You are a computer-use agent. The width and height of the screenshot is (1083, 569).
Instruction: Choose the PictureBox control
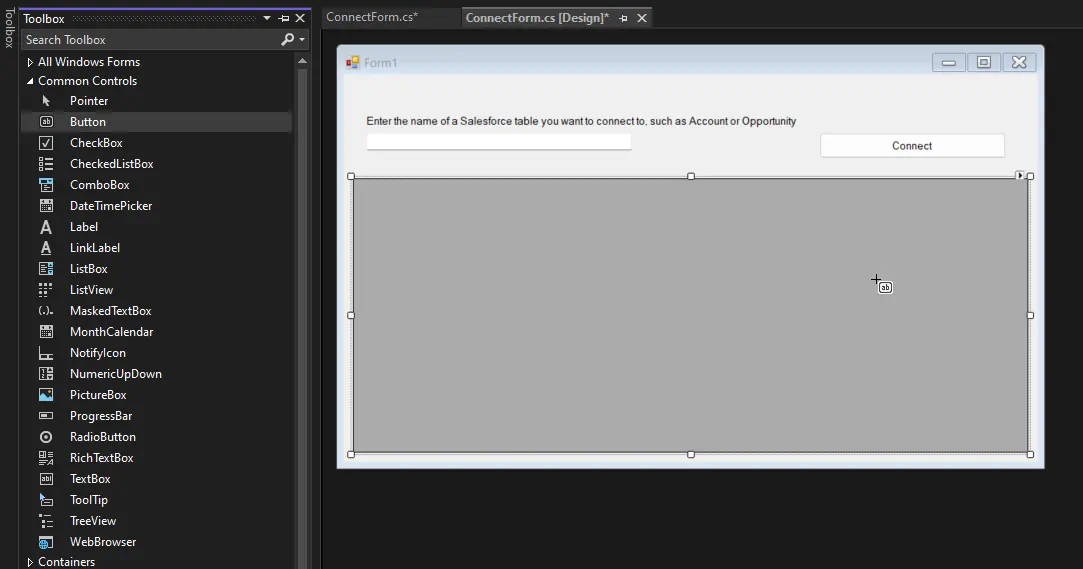coord(98,395)
